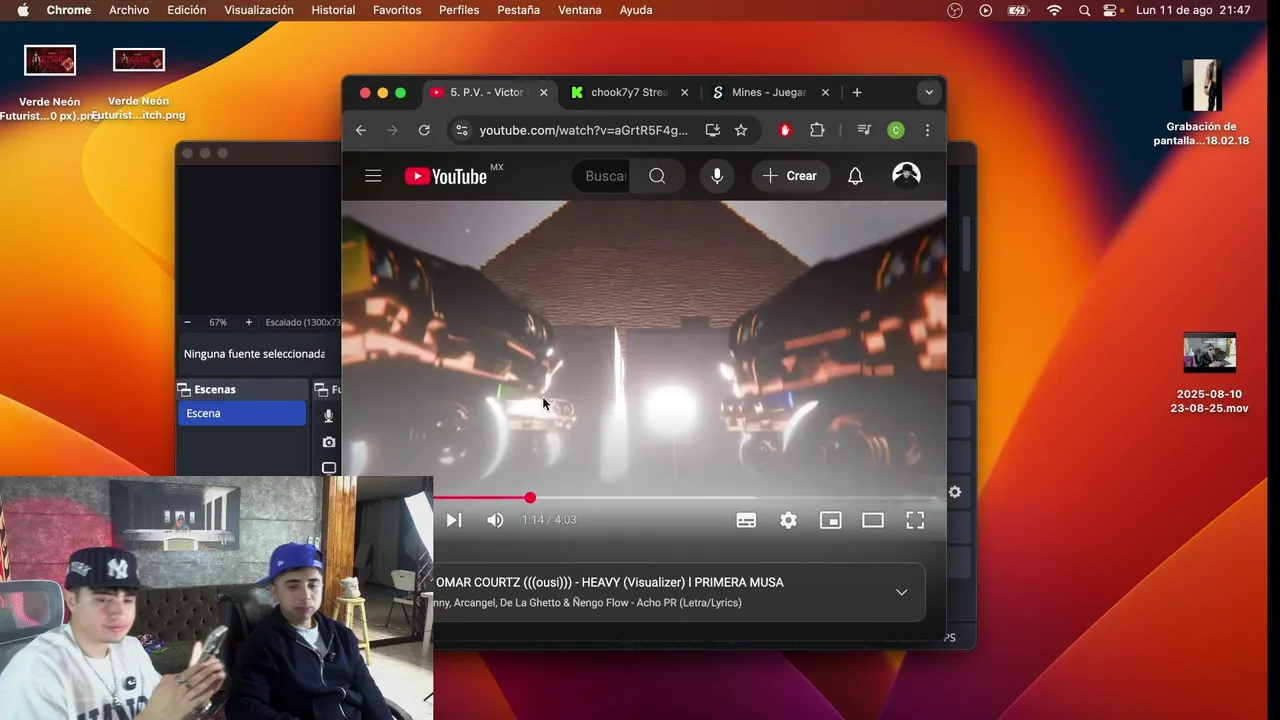Close the Mines – Jugar tab
The image size is (1280, 720).
pos(825,92)
